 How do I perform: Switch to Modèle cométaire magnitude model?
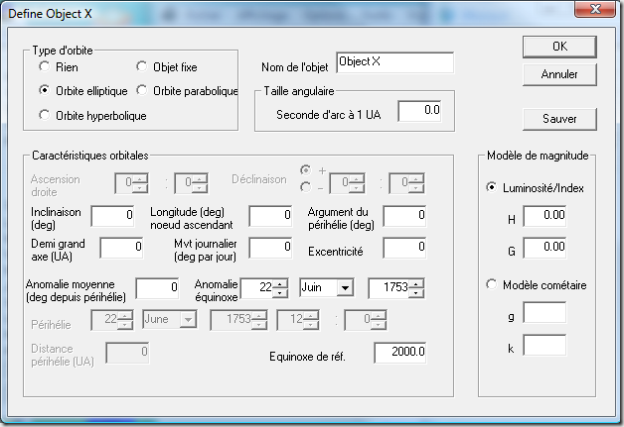point(490,285)
